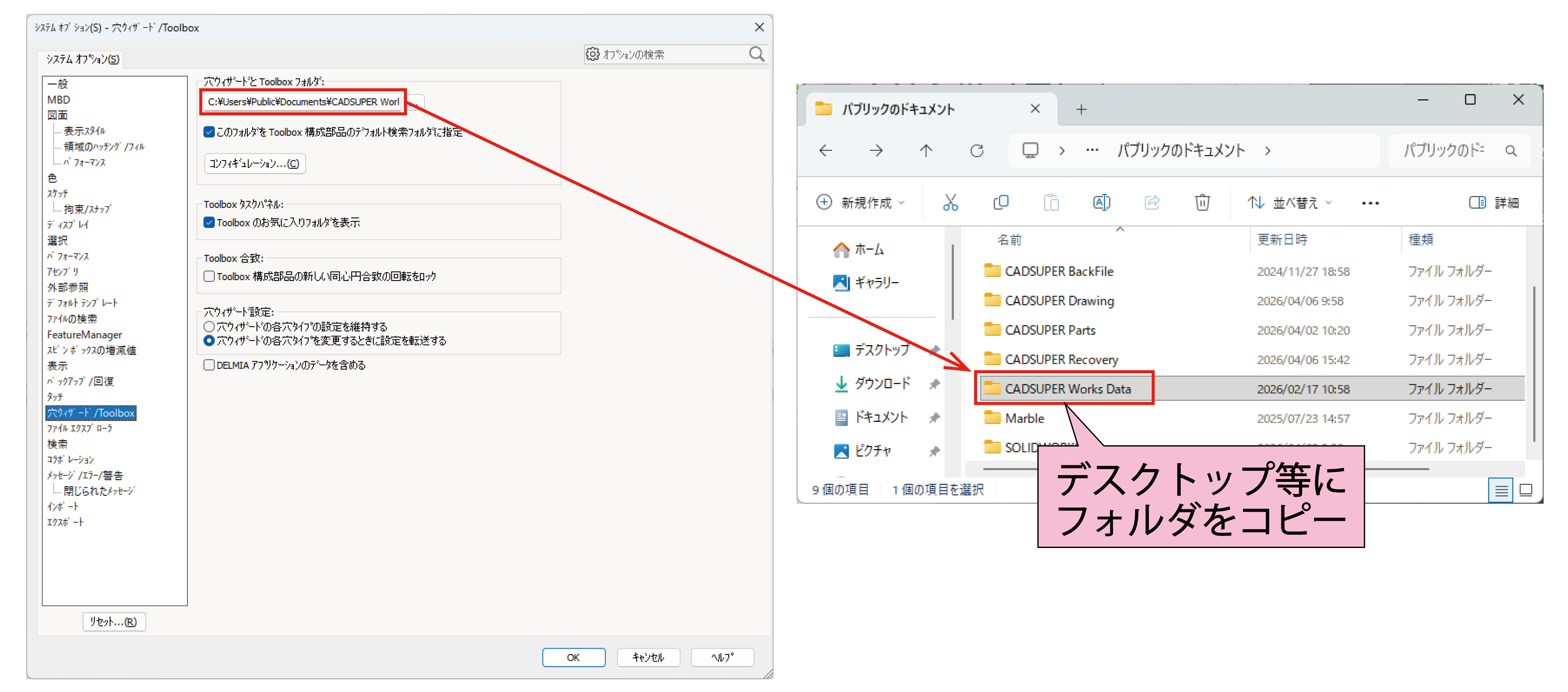Sort files by the 名前 column header

point(1009,240)
